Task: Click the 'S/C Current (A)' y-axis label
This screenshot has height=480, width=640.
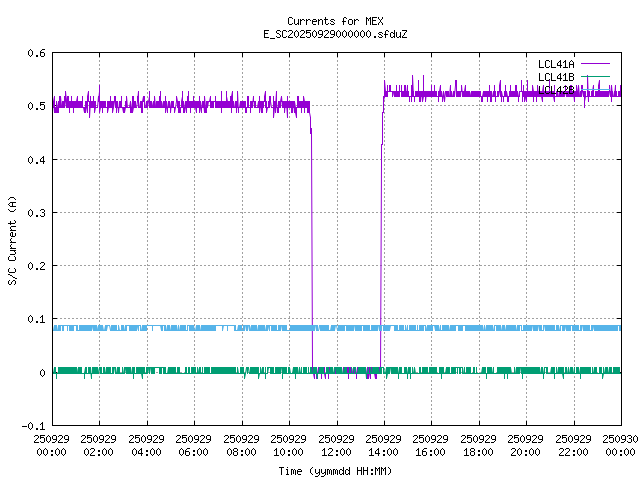Action: (12, 240)
